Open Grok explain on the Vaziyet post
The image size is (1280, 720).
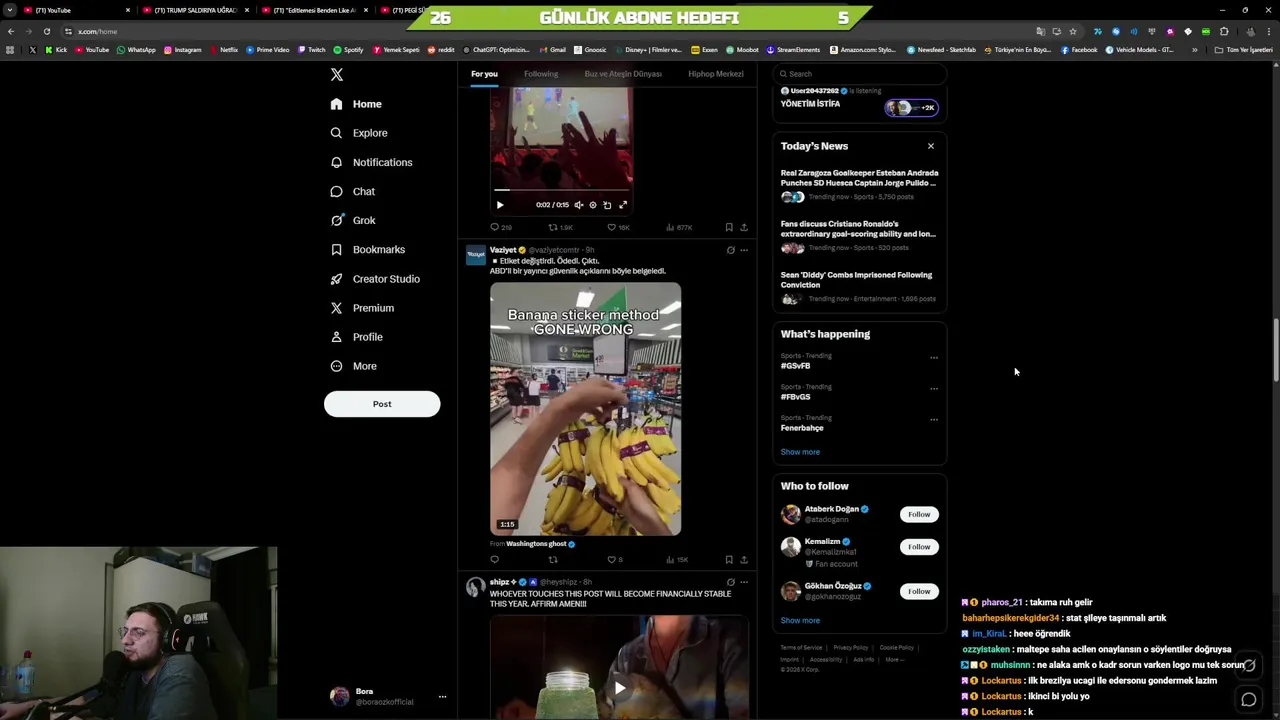coord(730,250)
